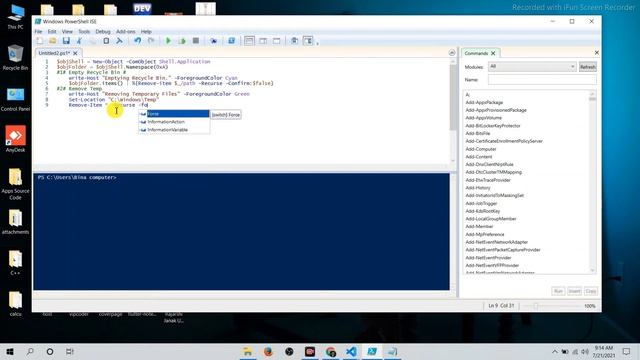Viewport: 640px width, 360px height.
Task: Show the Command window toolbar icon
Action: coord(294,41)
